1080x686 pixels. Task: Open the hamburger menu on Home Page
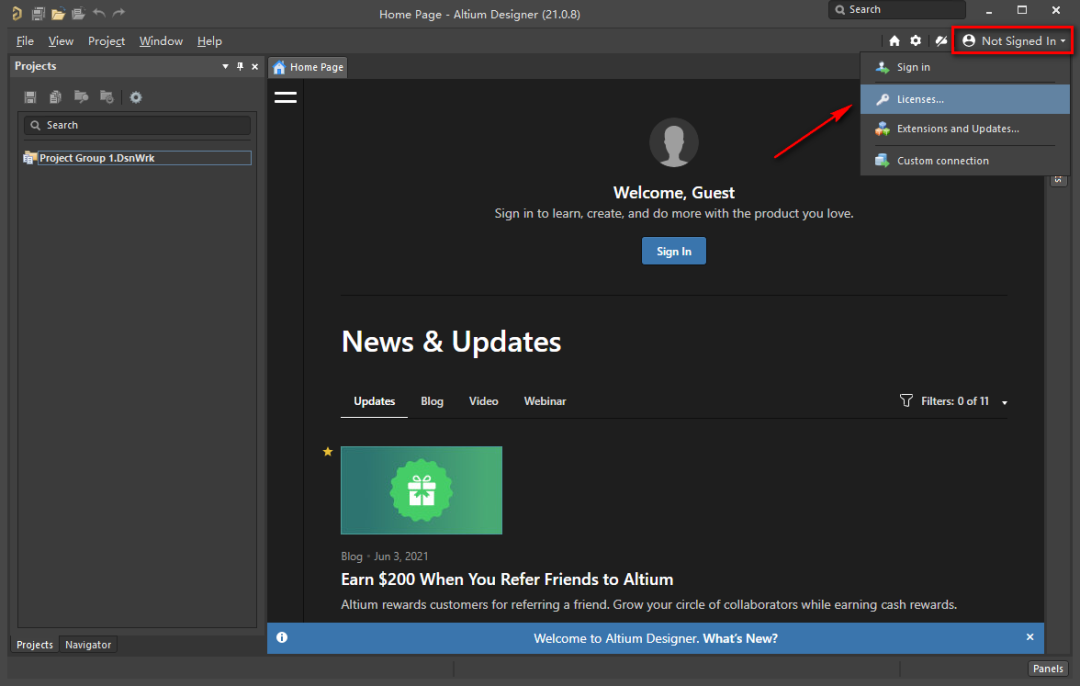click(x=285, y=97)
